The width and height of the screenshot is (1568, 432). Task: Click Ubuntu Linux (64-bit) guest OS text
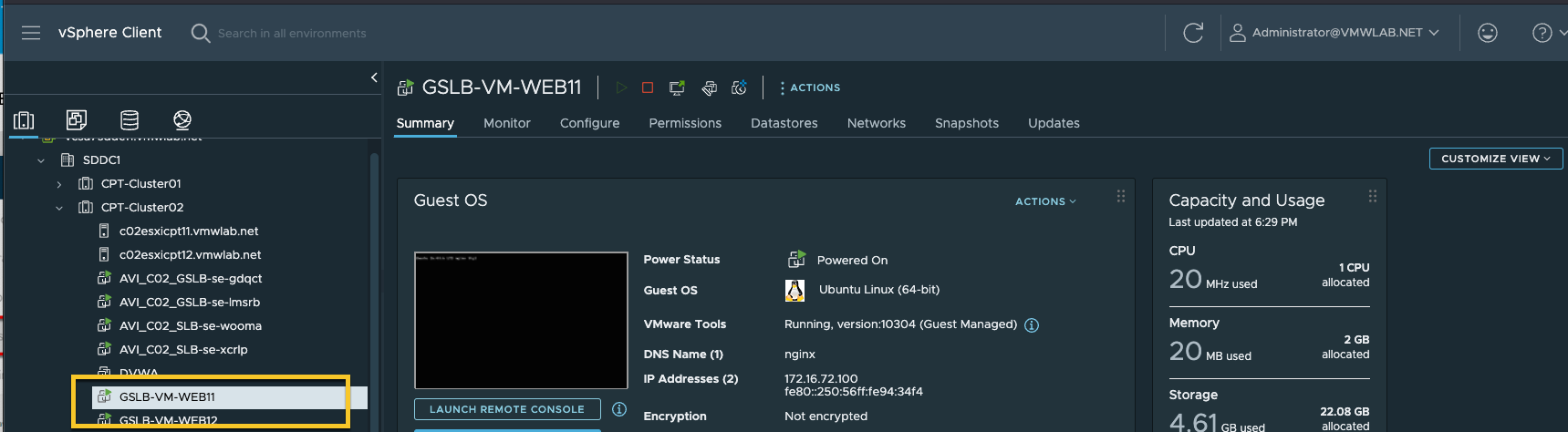pos(879,290)
